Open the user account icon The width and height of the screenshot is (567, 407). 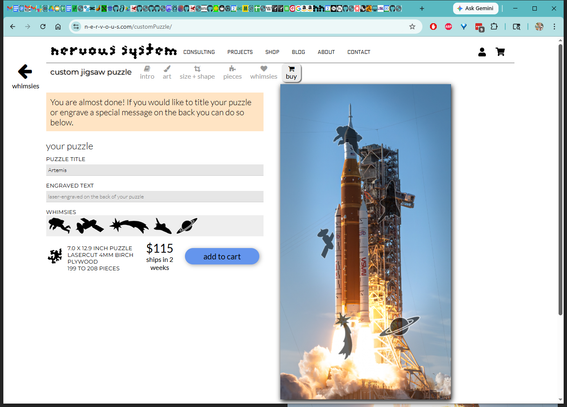coord(482,52)
